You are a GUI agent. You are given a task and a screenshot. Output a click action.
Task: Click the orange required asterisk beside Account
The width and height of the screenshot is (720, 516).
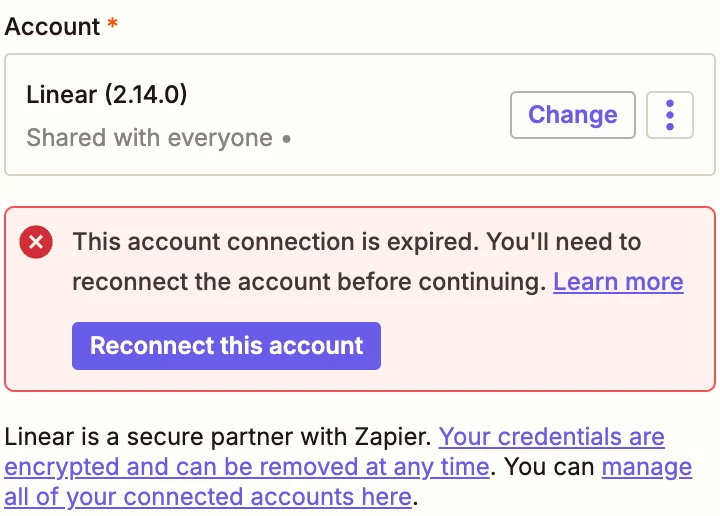coord(112,23)
